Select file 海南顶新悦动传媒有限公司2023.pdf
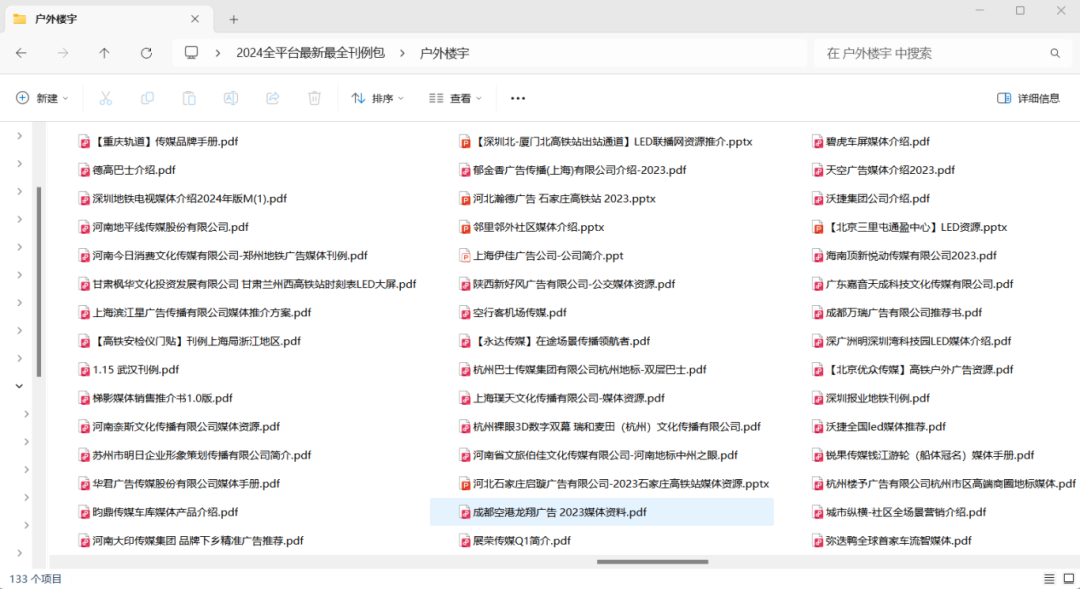 (904, 256)
